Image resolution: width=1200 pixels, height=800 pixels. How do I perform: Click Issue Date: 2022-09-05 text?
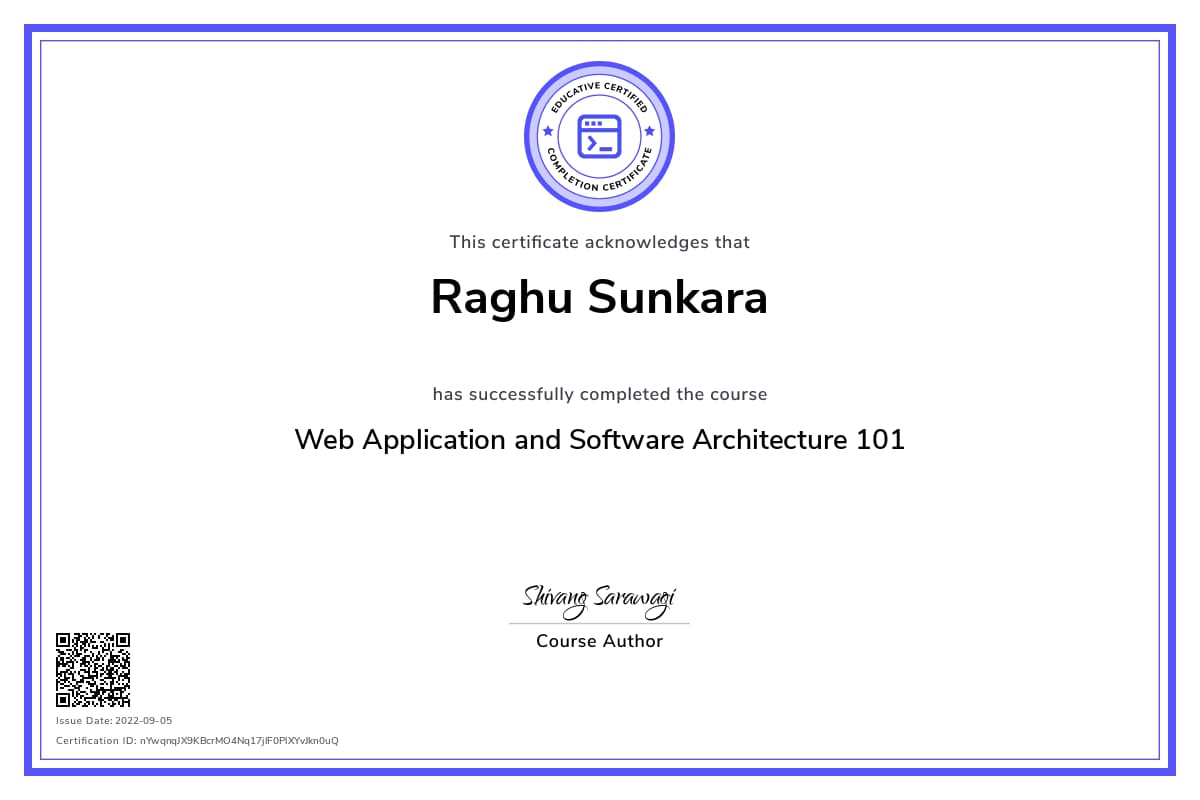[x=114, y=721]
